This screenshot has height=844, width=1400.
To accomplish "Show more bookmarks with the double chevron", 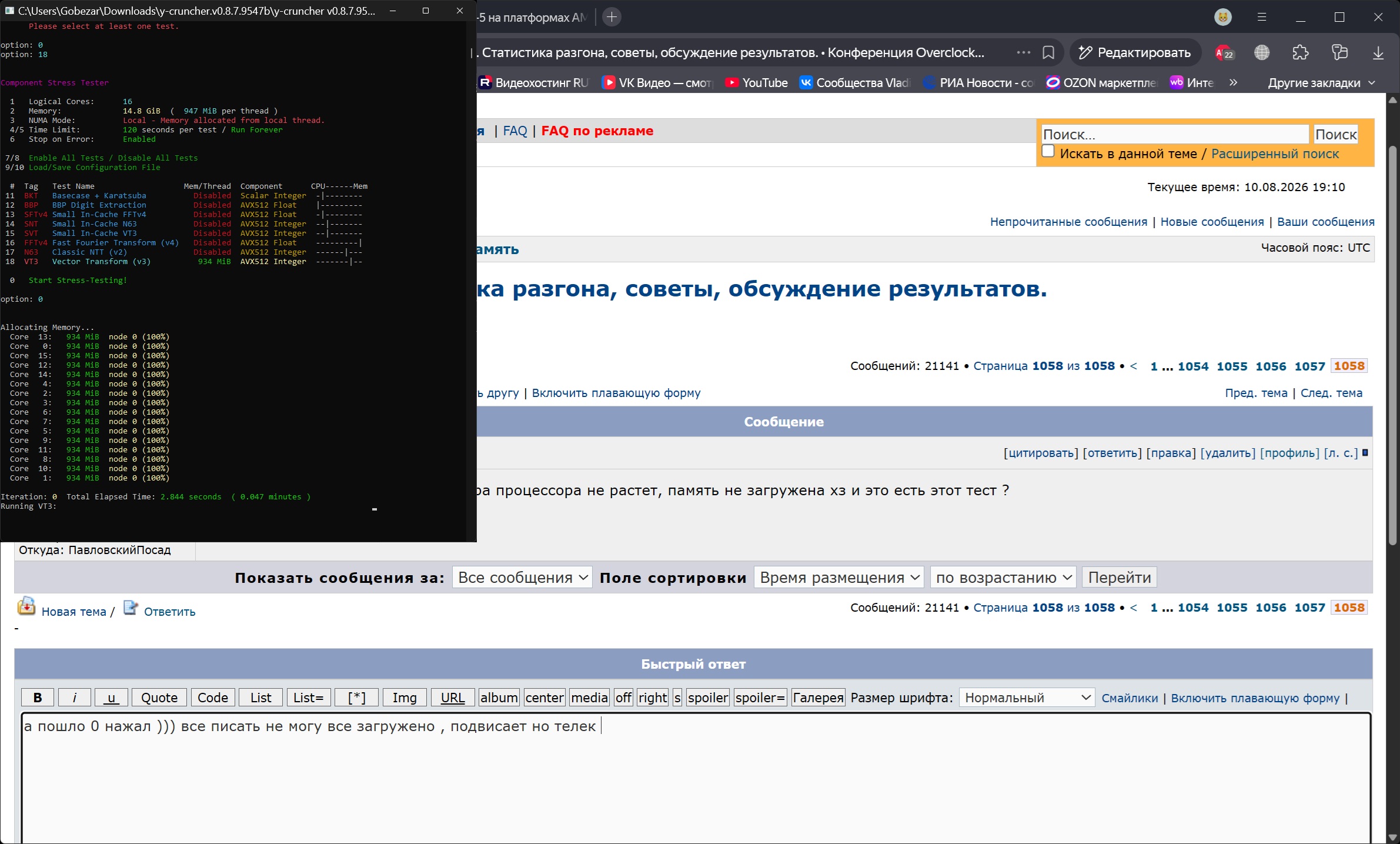I will tap(1233, 83).
